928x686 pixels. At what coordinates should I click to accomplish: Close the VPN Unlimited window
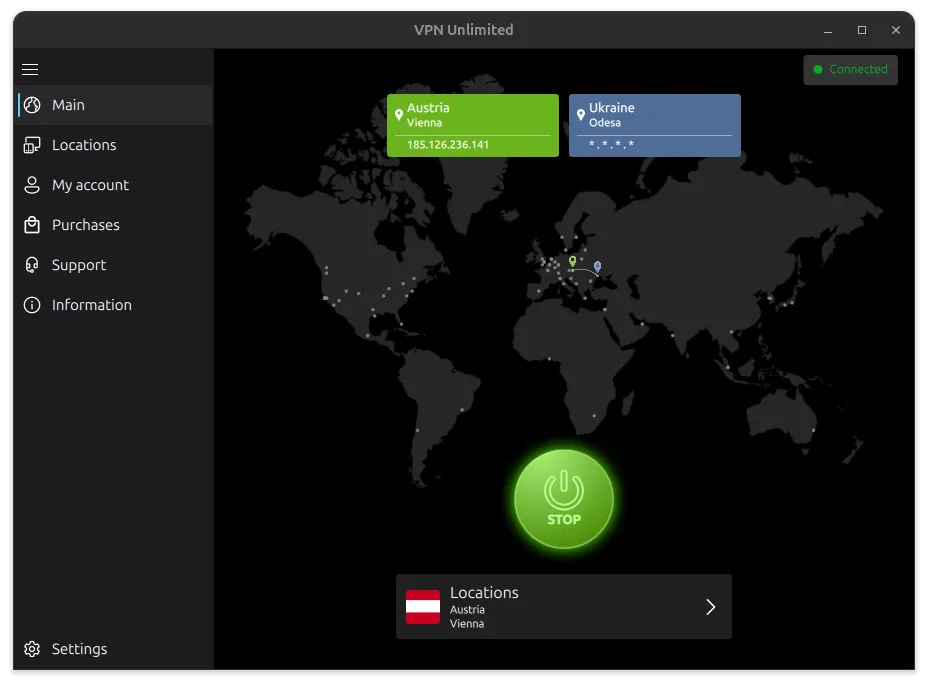pos(895,30)
